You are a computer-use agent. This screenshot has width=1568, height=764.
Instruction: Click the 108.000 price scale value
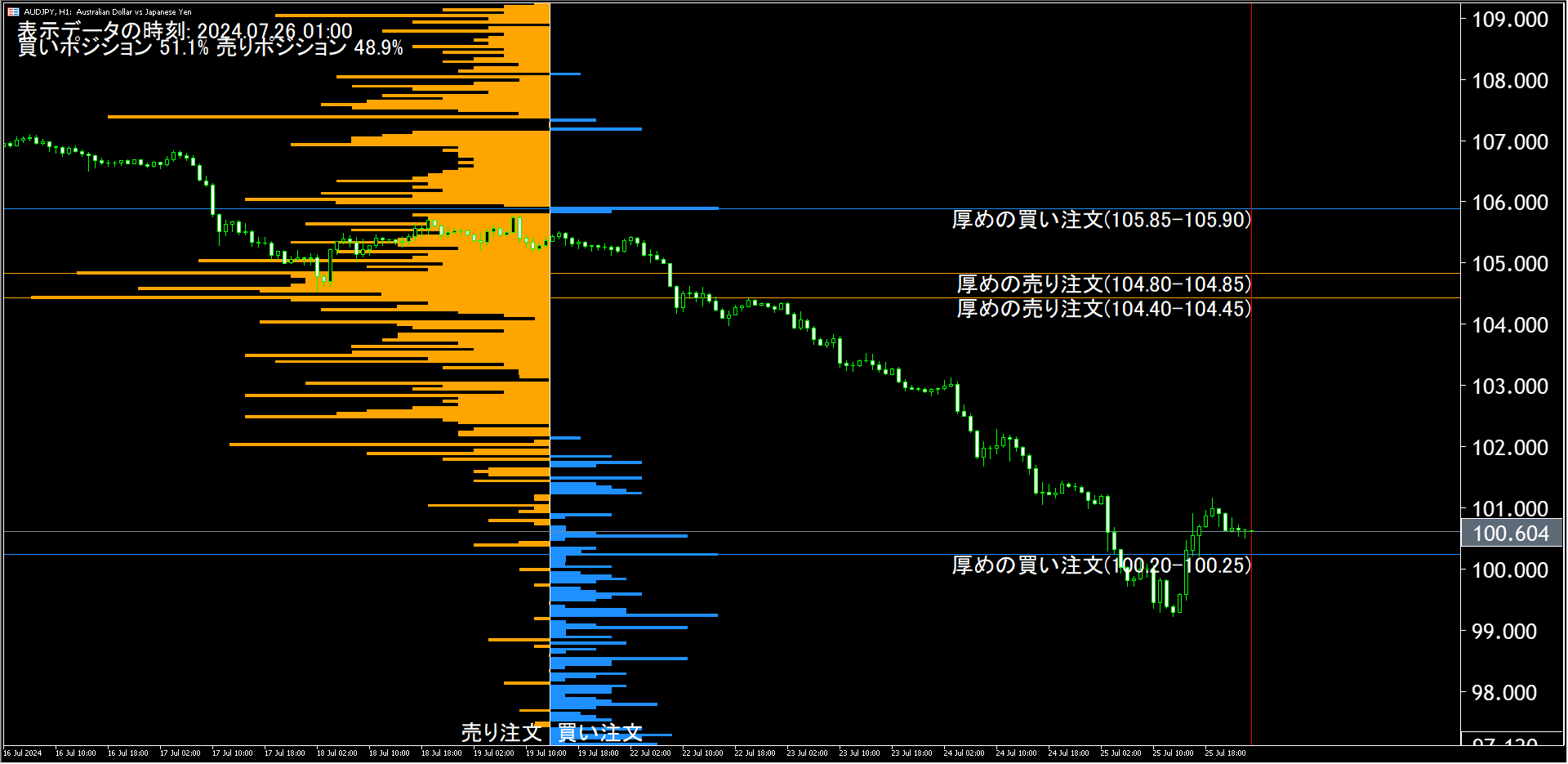click(1510, 81)
